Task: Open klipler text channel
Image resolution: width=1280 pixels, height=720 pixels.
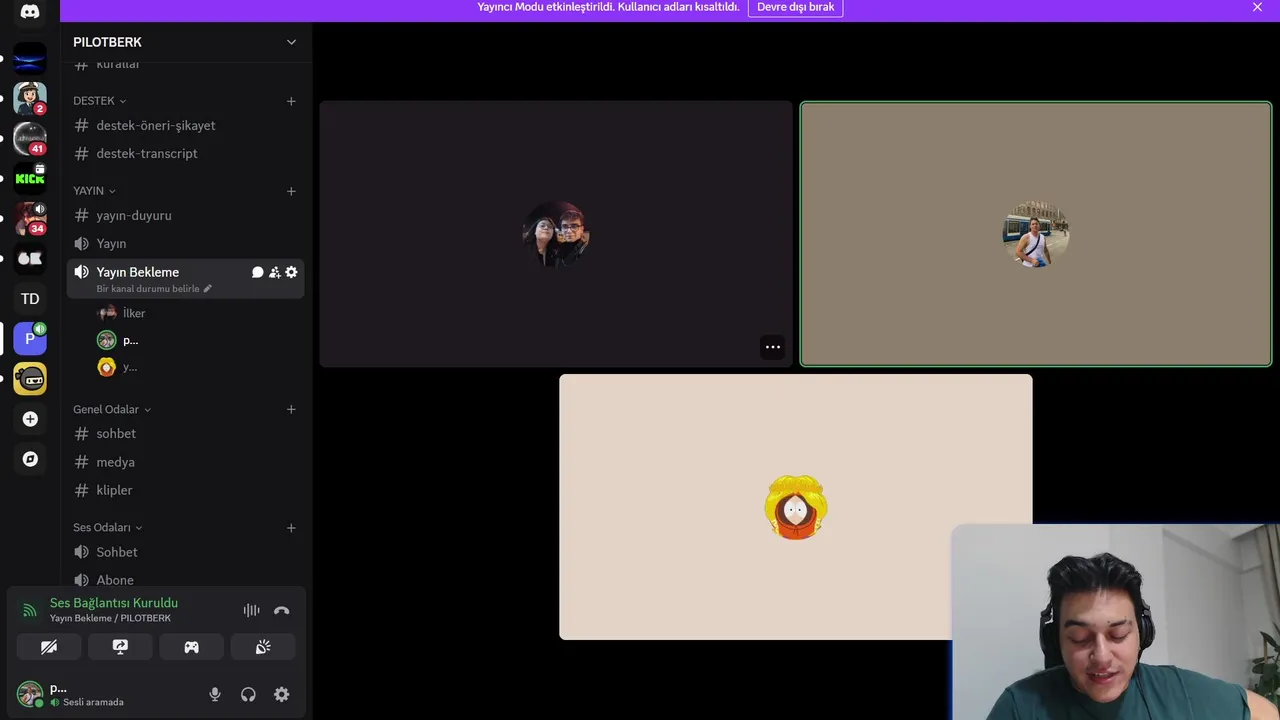Action: tap(186, 490)
